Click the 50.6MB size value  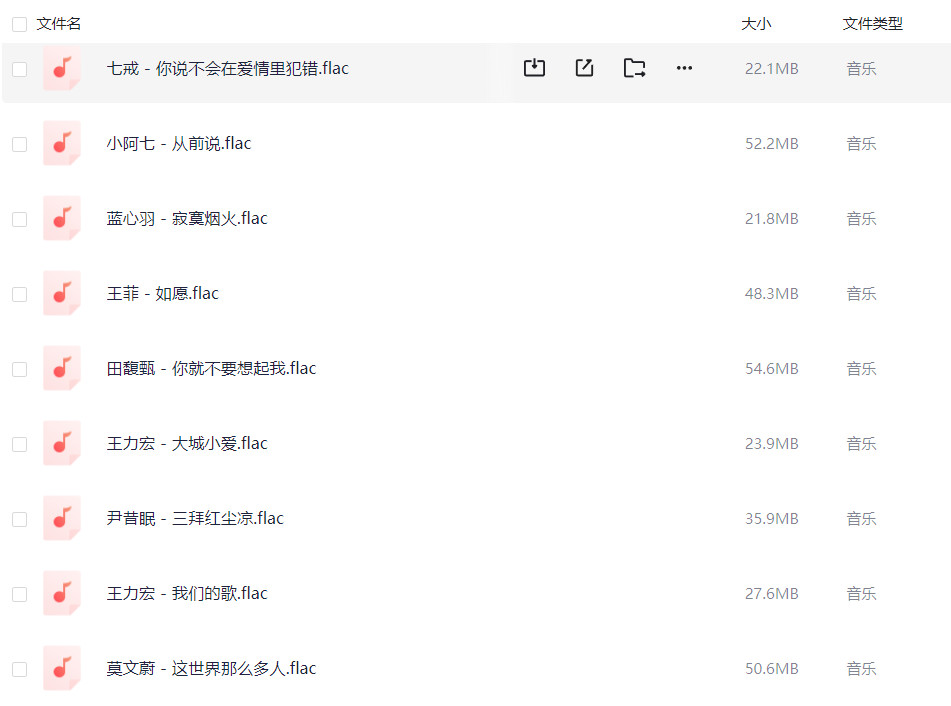771,668
